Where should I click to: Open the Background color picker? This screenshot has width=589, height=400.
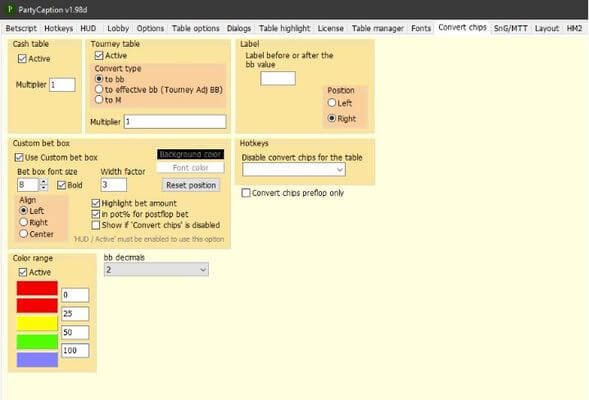coord(190,154)
